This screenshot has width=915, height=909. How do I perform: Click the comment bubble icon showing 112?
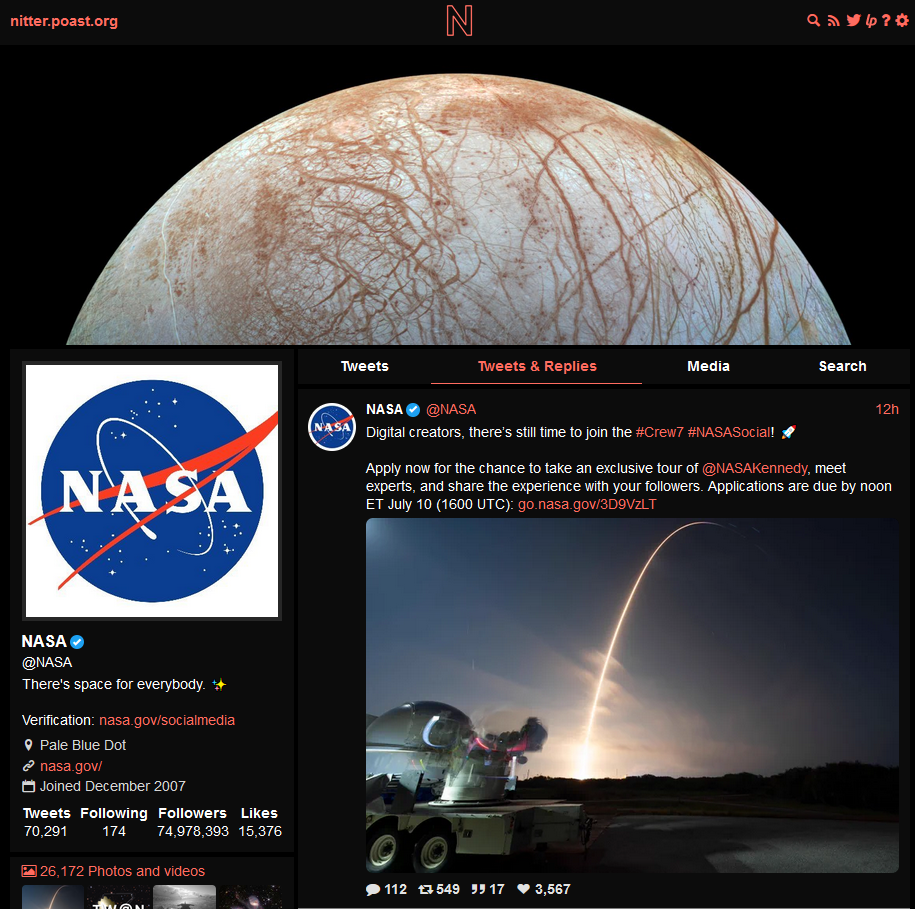(373, 889)
